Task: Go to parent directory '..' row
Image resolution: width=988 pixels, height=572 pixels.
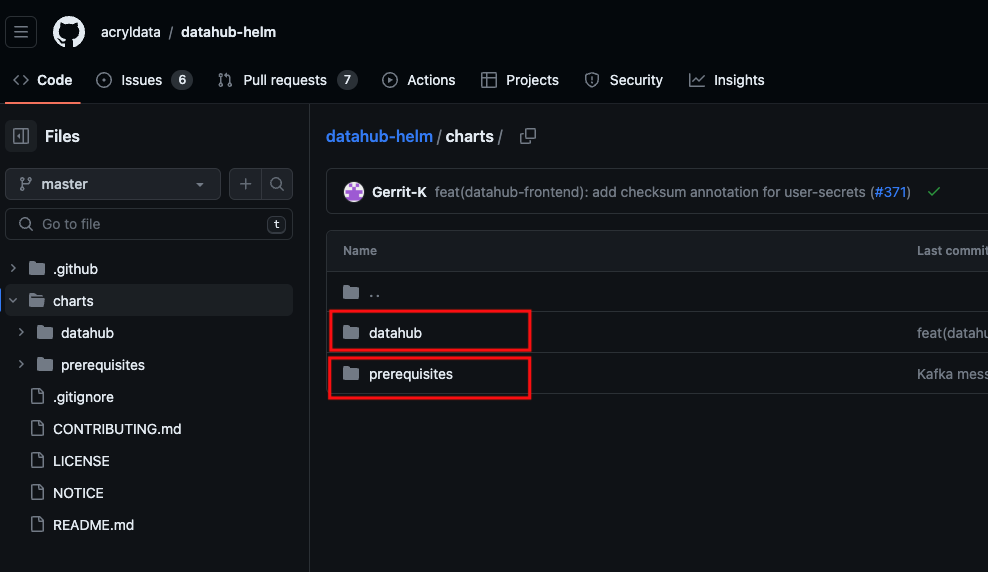Action: click(374, 292)
